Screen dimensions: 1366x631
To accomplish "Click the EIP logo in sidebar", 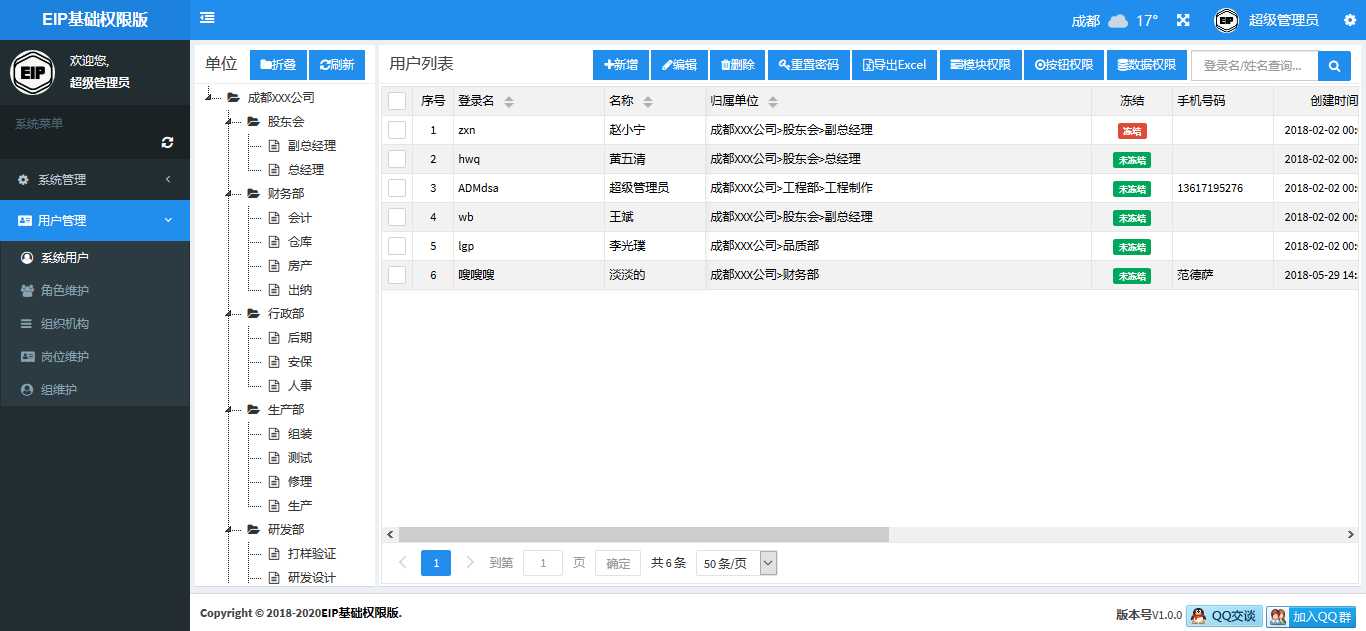I will pyautogui.click(x=32, y=73).
